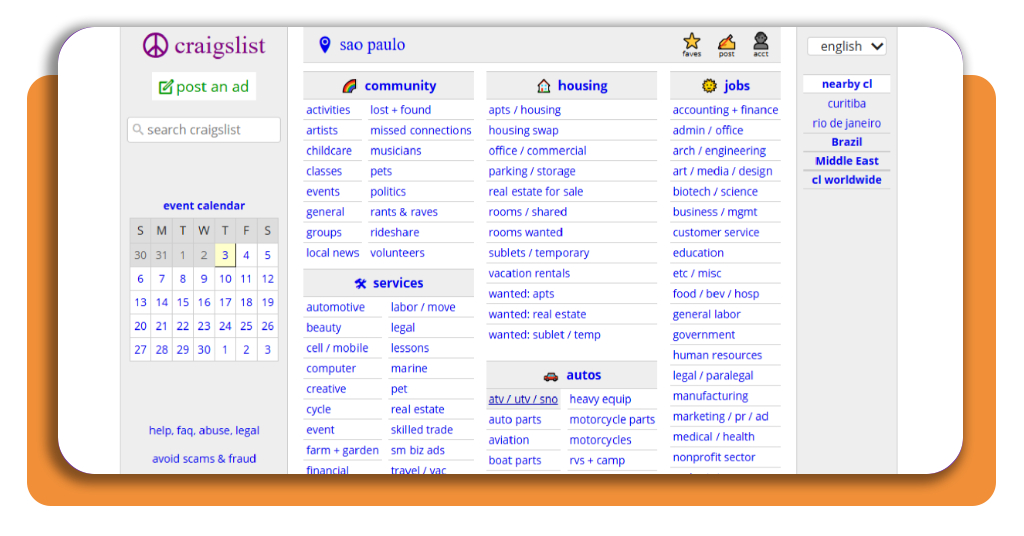Open wanted: sublet / temp link
1024x536 pixels.
(x=545, y=334)
